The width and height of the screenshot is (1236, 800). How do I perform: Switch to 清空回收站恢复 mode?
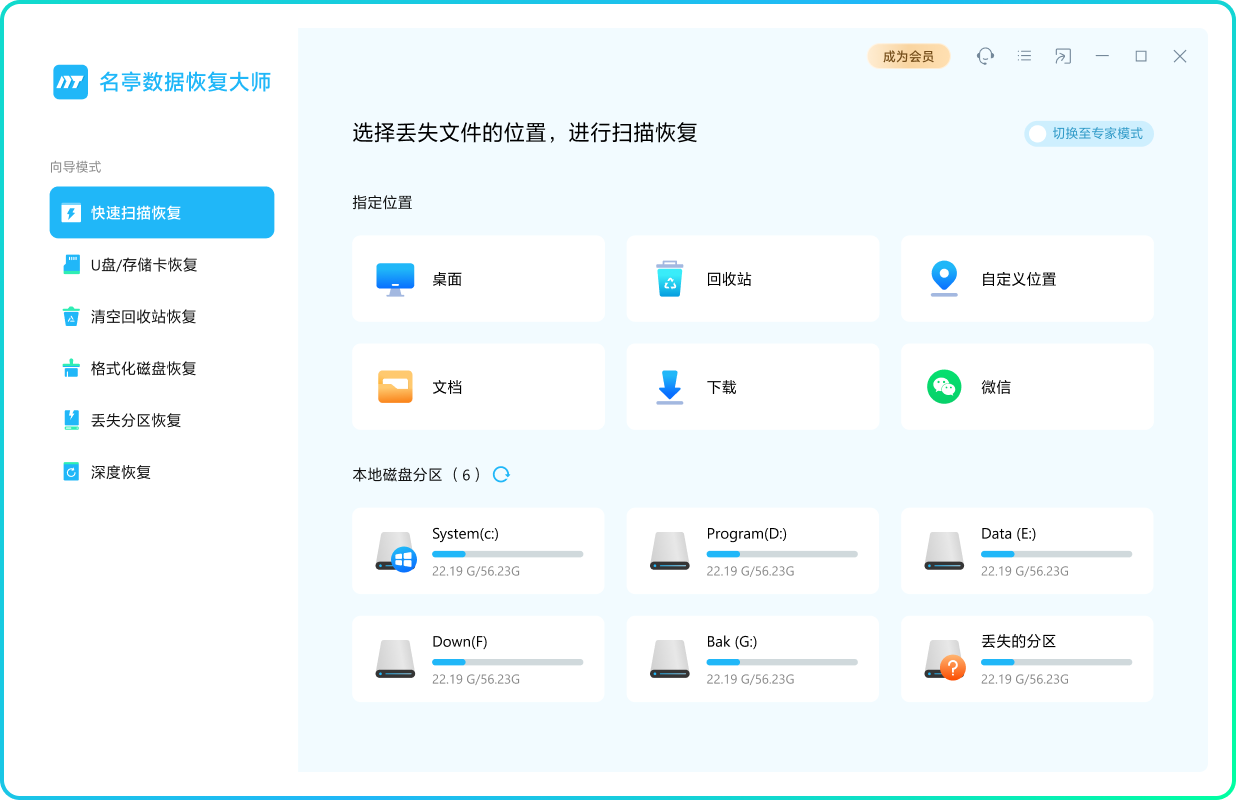point(143,317)
